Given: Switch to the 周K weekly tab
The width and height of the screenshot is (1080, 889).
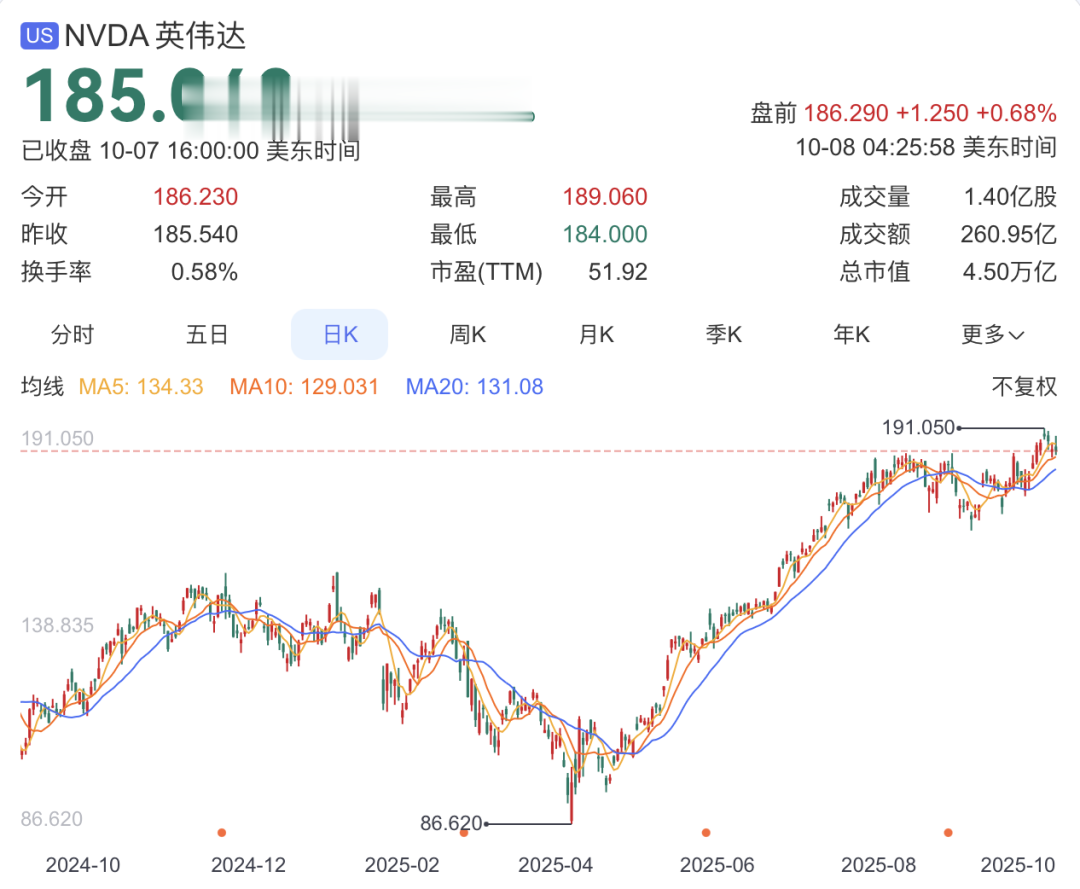Looking at the screenshot, I should point(468,335).
